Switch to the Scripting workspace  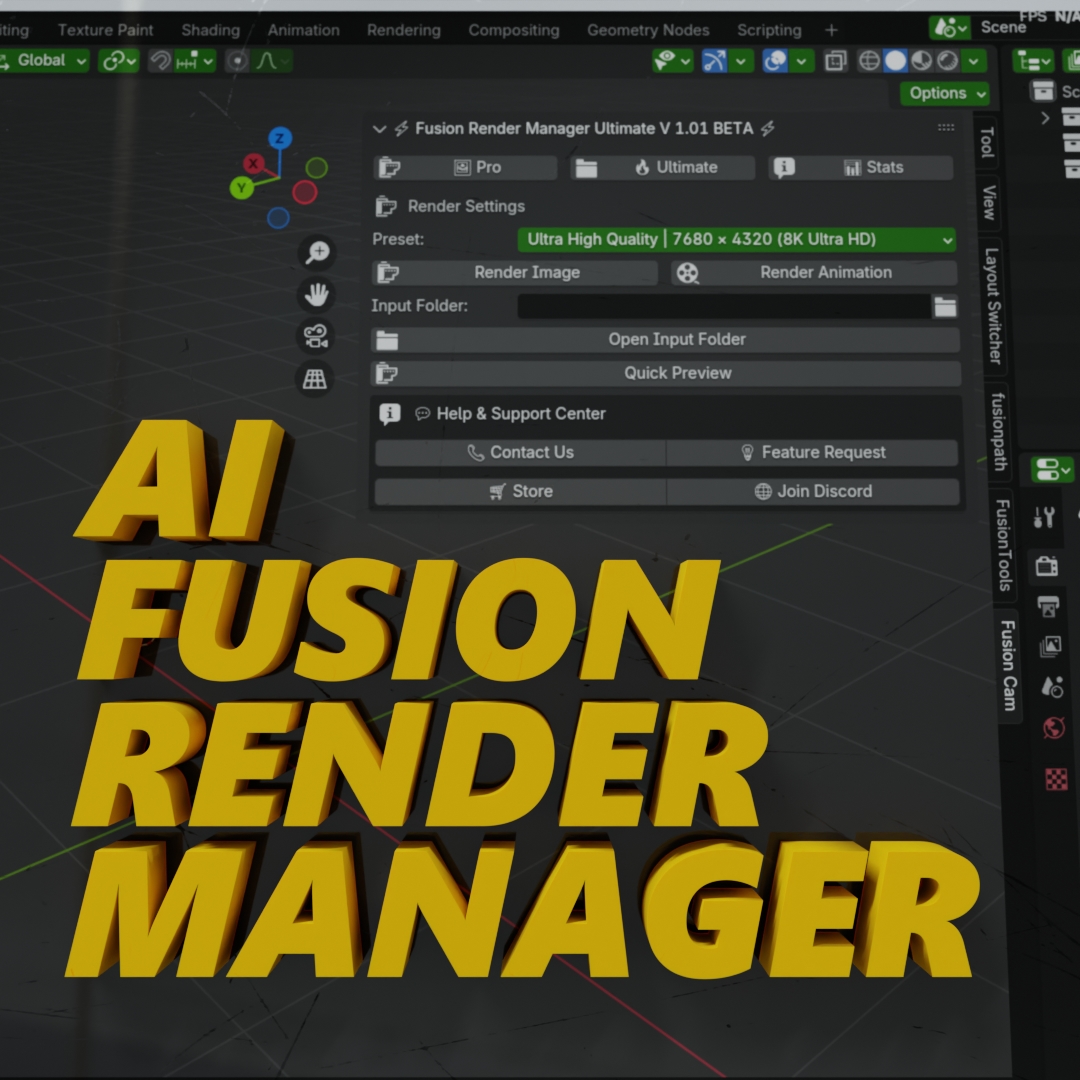click(769, 30)
